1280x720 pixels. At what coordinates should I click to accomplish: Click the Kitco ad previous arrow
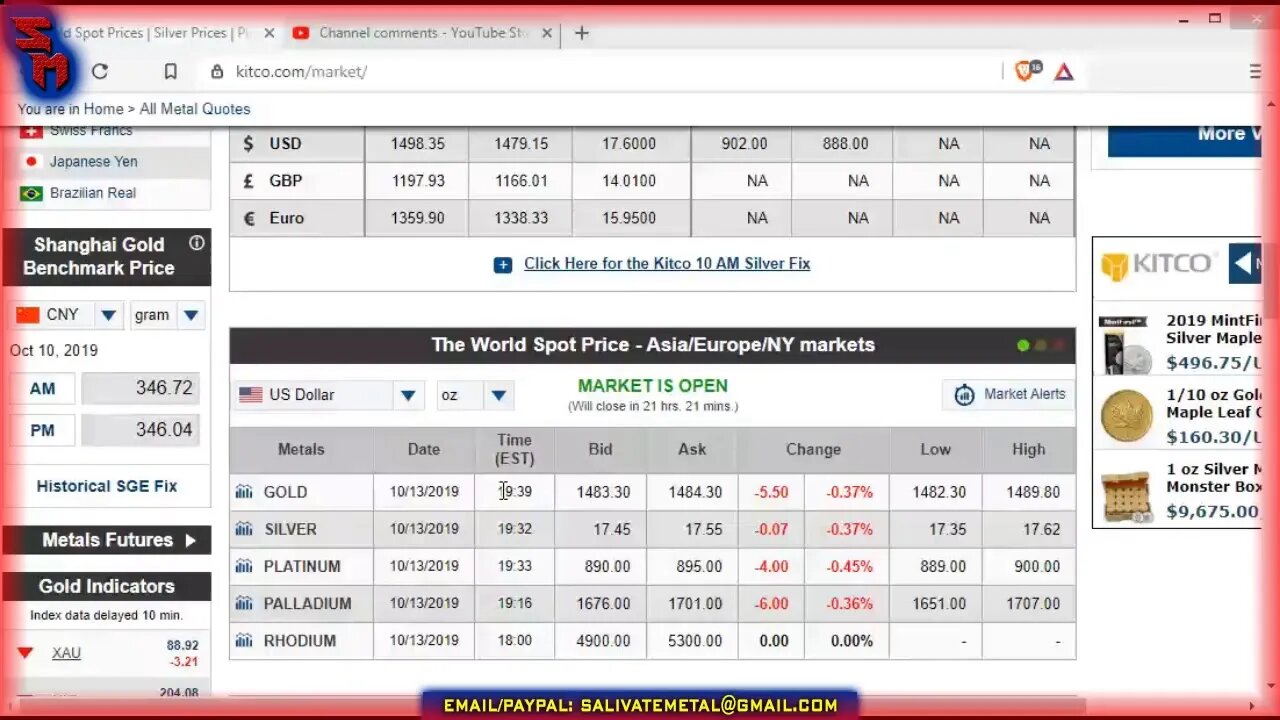[1244, 264]
